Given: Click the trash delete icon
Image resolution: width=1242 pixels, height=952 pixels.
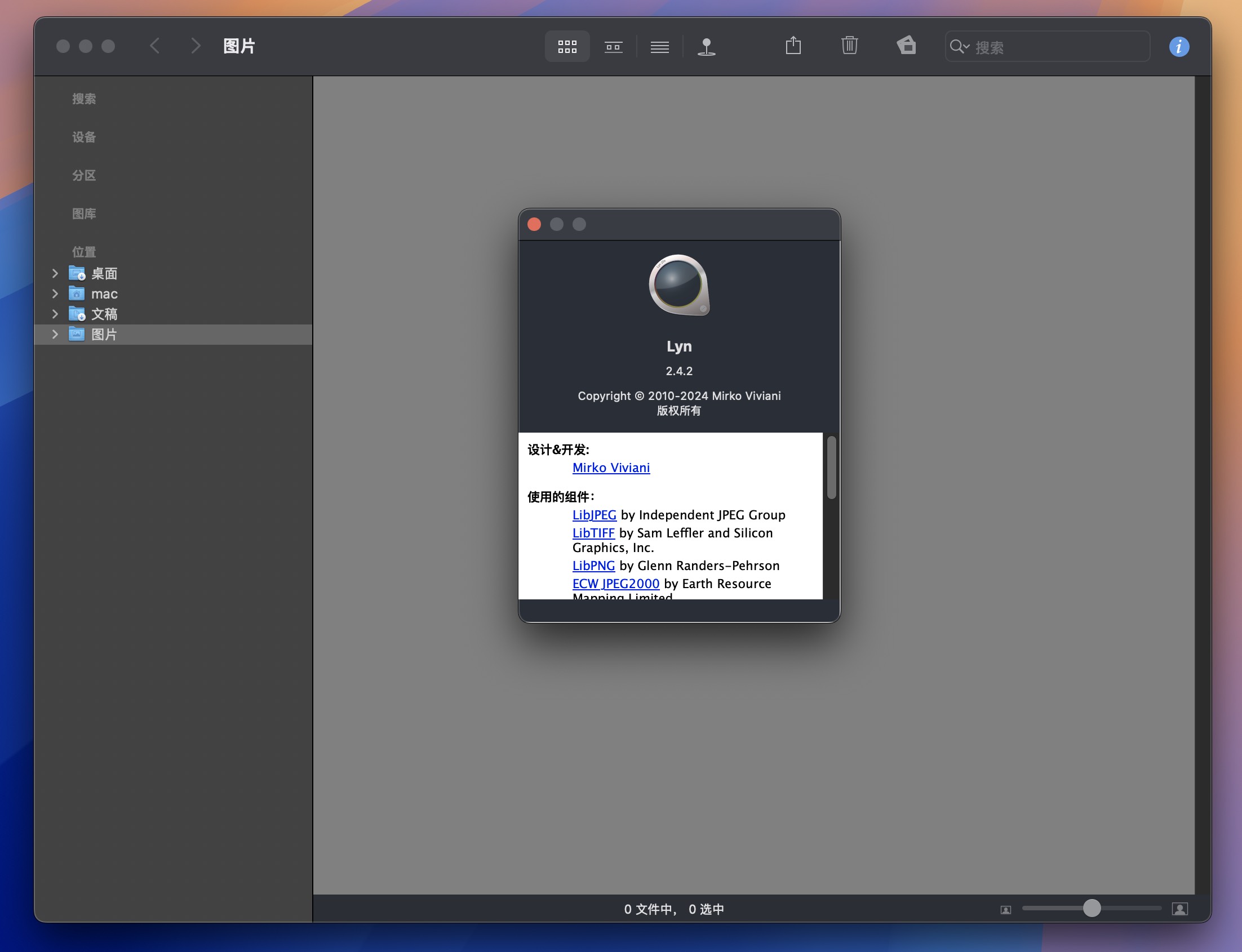Looking at the screenshot, I should click(849, 45).
